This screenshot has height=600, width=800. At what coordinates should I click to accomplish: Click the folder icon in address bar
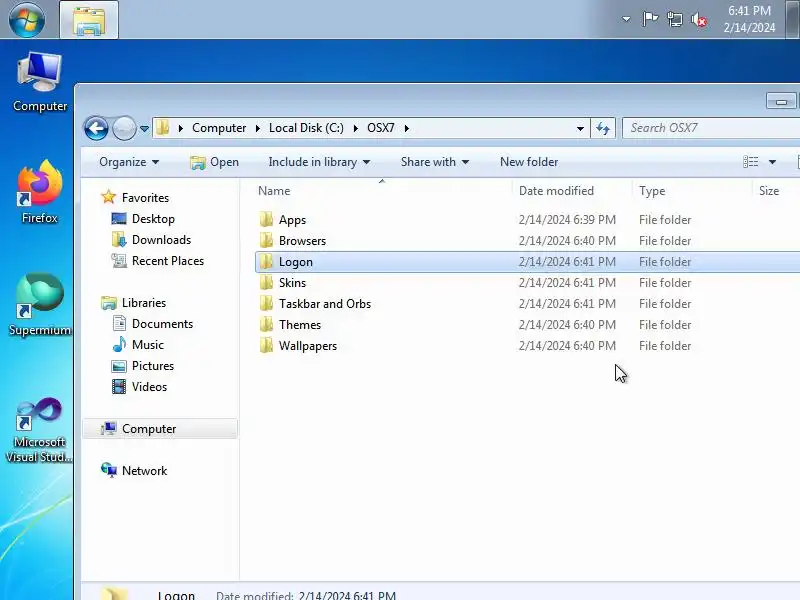click(x=163, y=128)
